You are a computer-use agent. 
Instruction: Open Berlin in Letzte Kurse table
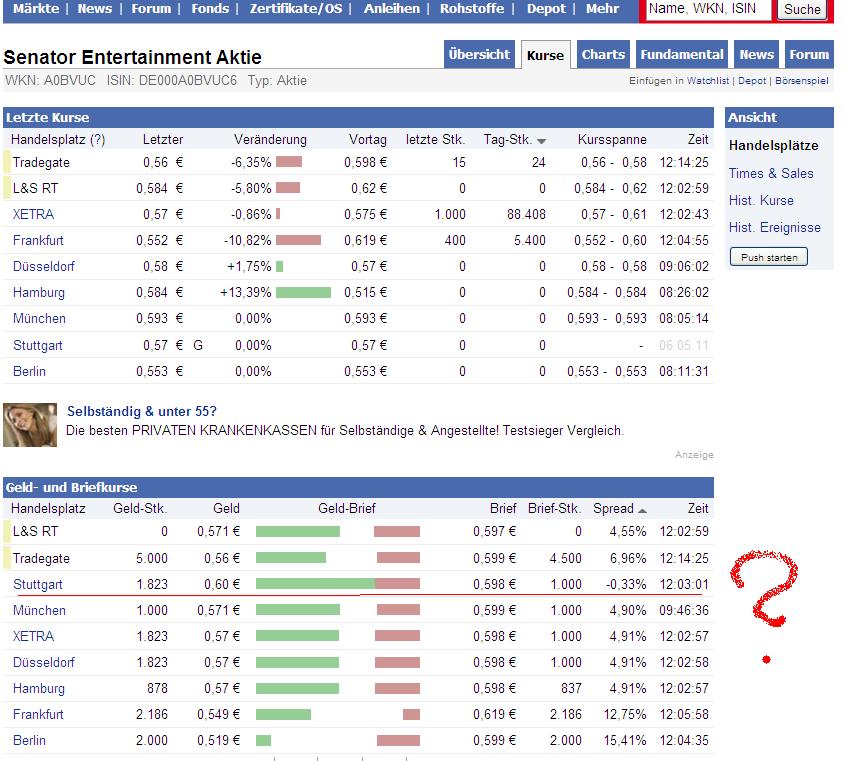coord(29,371)
